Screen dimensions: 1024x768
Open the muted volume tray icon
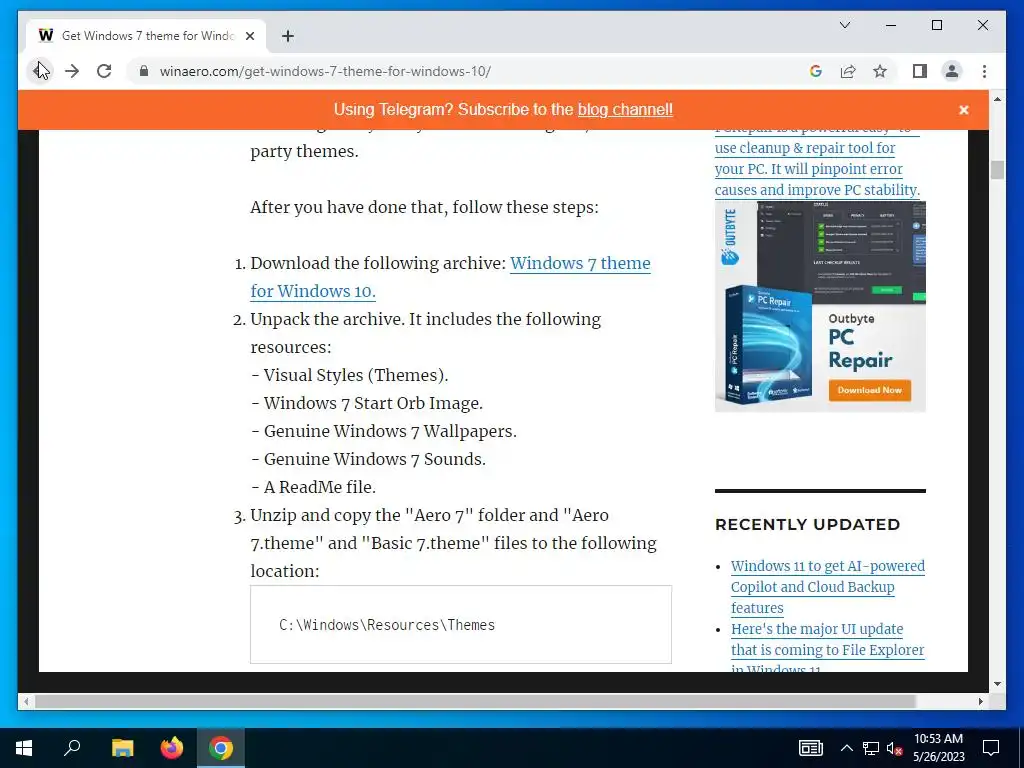894,748
